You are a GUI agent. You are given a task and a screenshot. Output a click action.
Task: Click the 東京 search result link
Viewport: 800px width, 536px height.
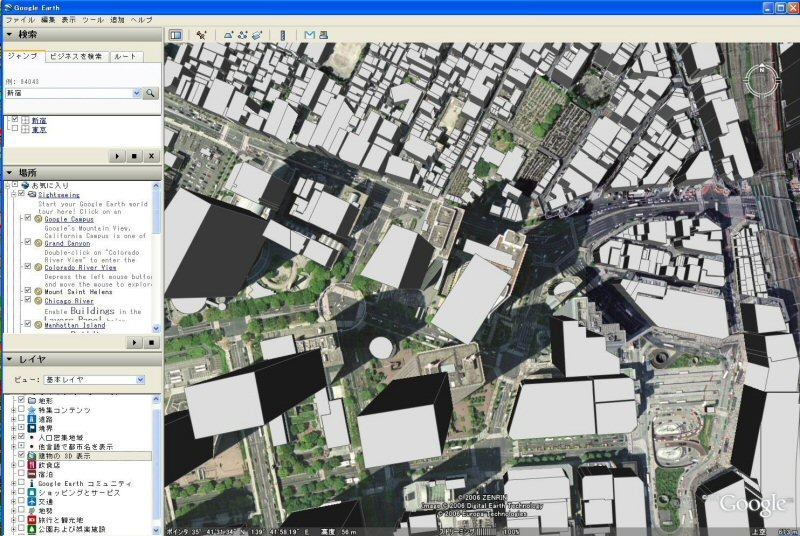(x=39, y=130)
